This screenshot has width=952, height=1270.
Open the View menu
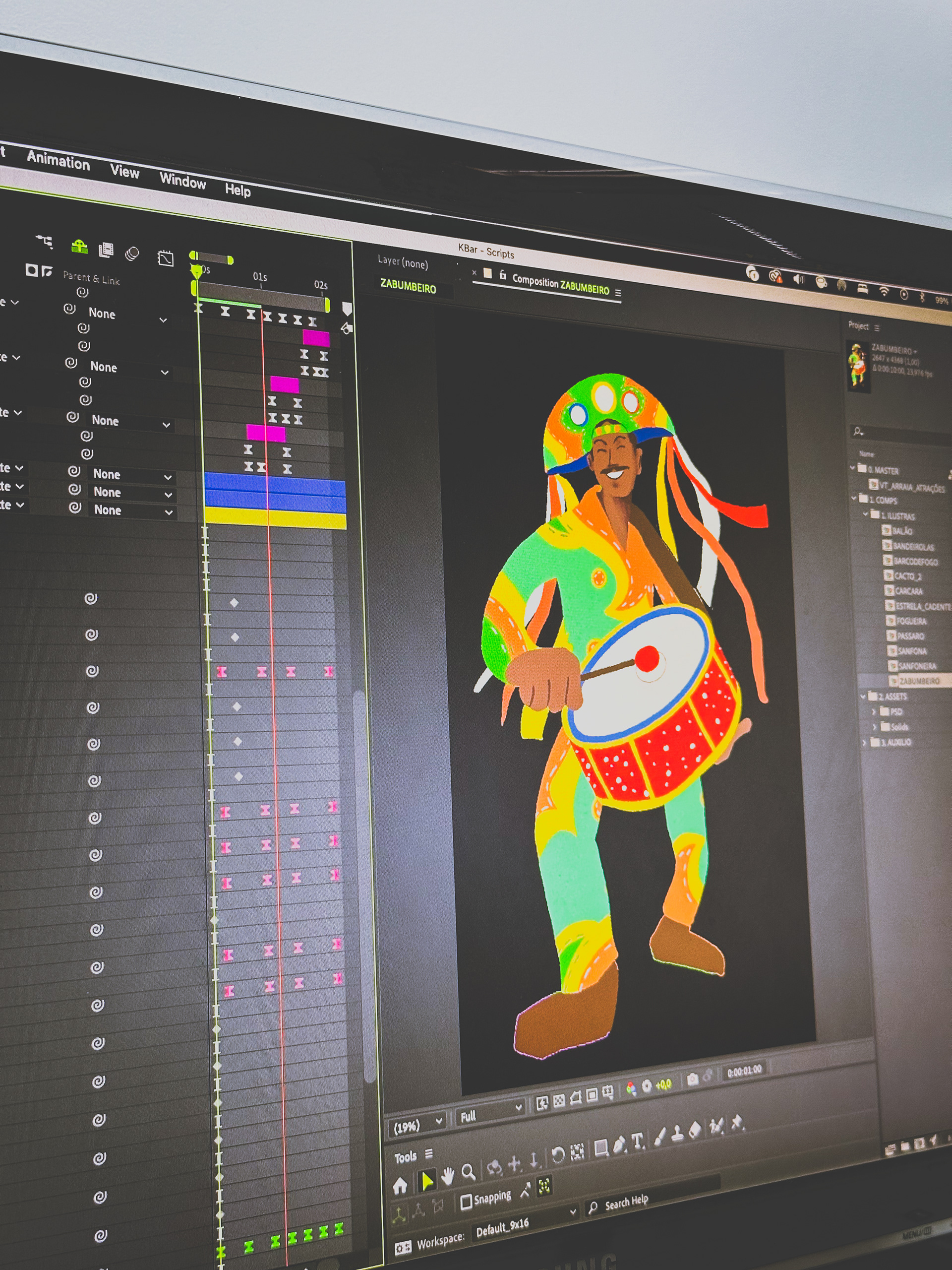click(125, 171)
